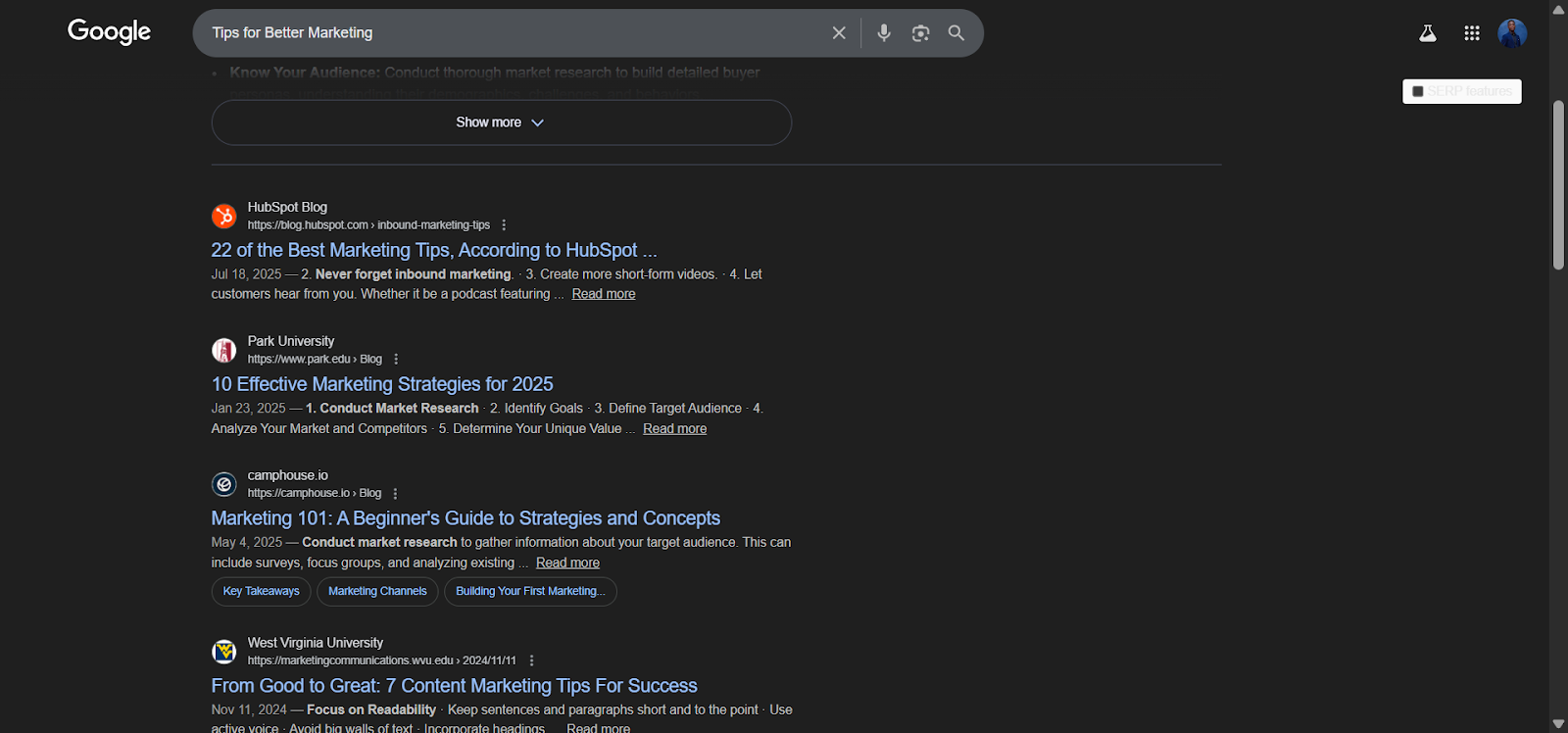Click the Park University favicon
Image resolution: width=1568 pixels, height=733 pixels.
(224, 350)
